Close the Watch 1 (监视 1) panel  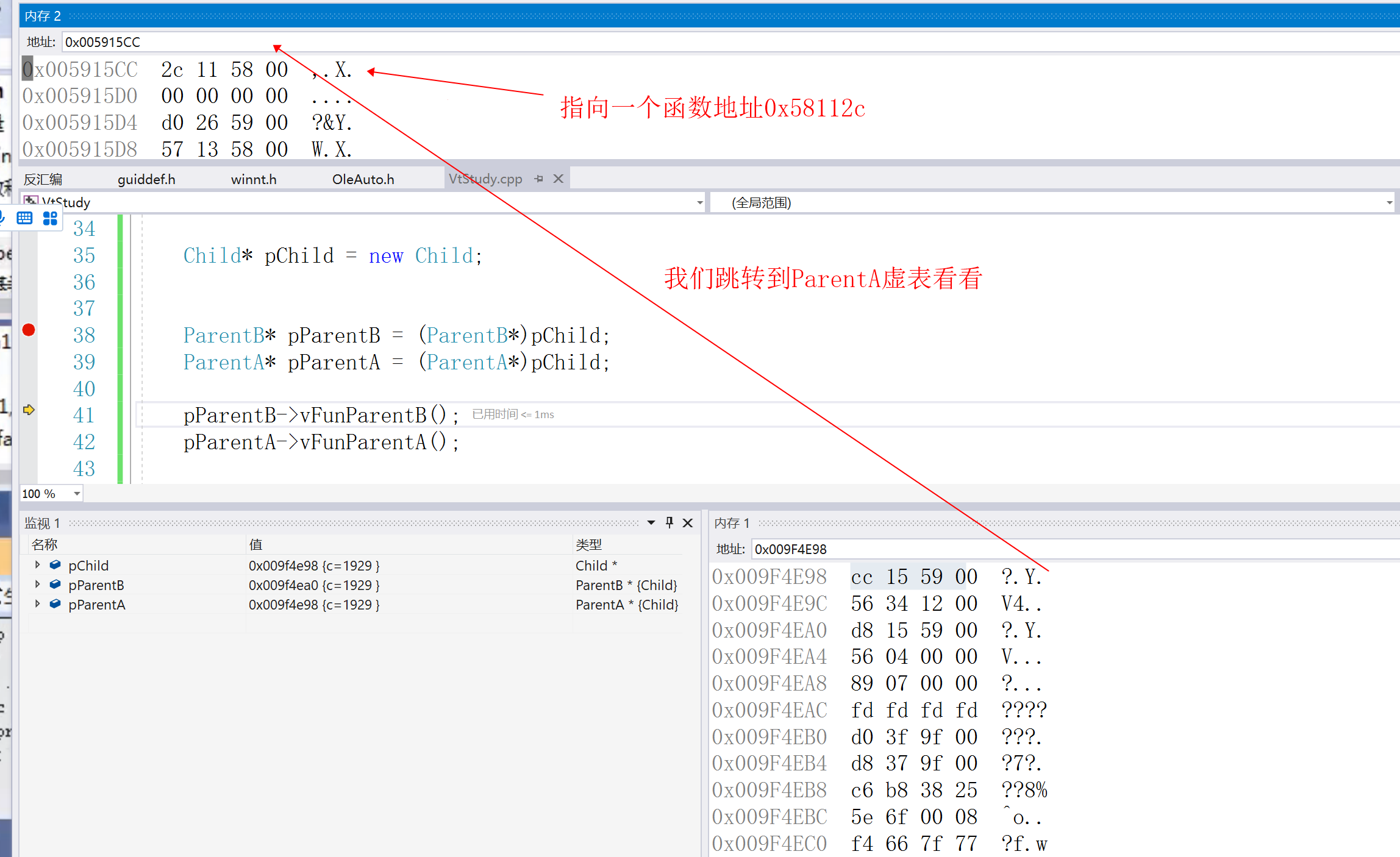[x=688, y=522]
